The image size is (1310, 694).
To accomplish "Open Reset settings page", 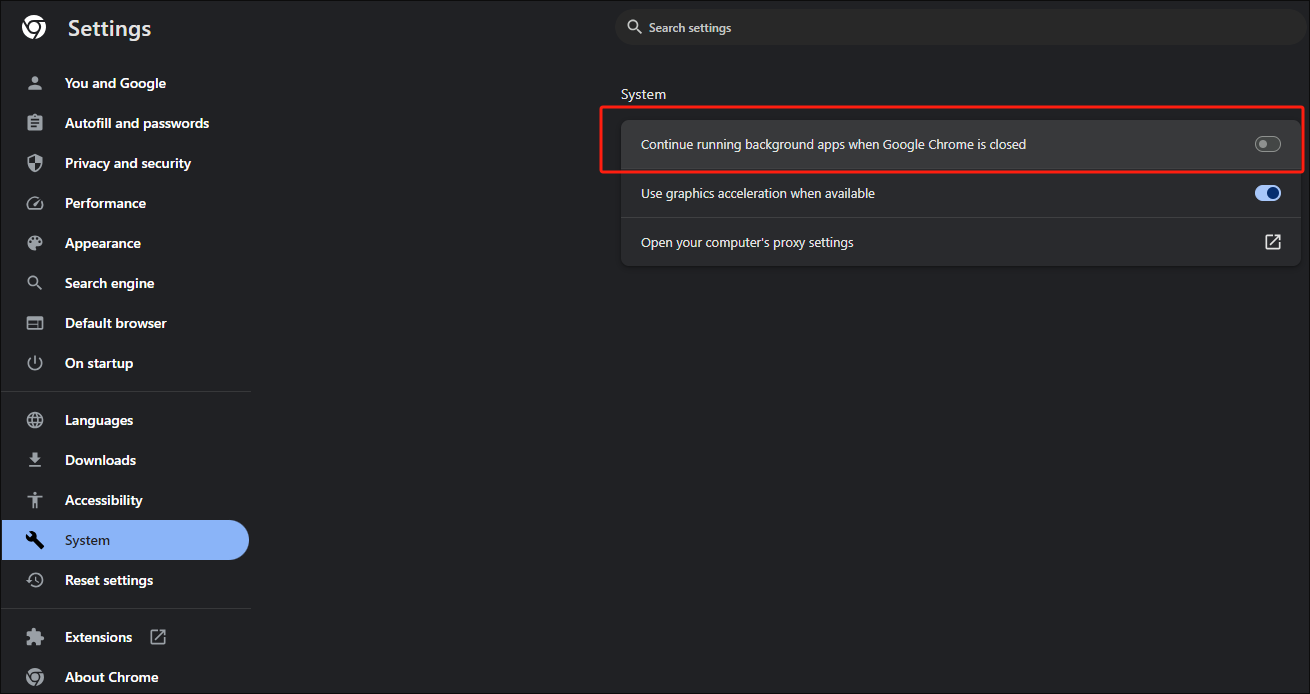I will [109, 580].
